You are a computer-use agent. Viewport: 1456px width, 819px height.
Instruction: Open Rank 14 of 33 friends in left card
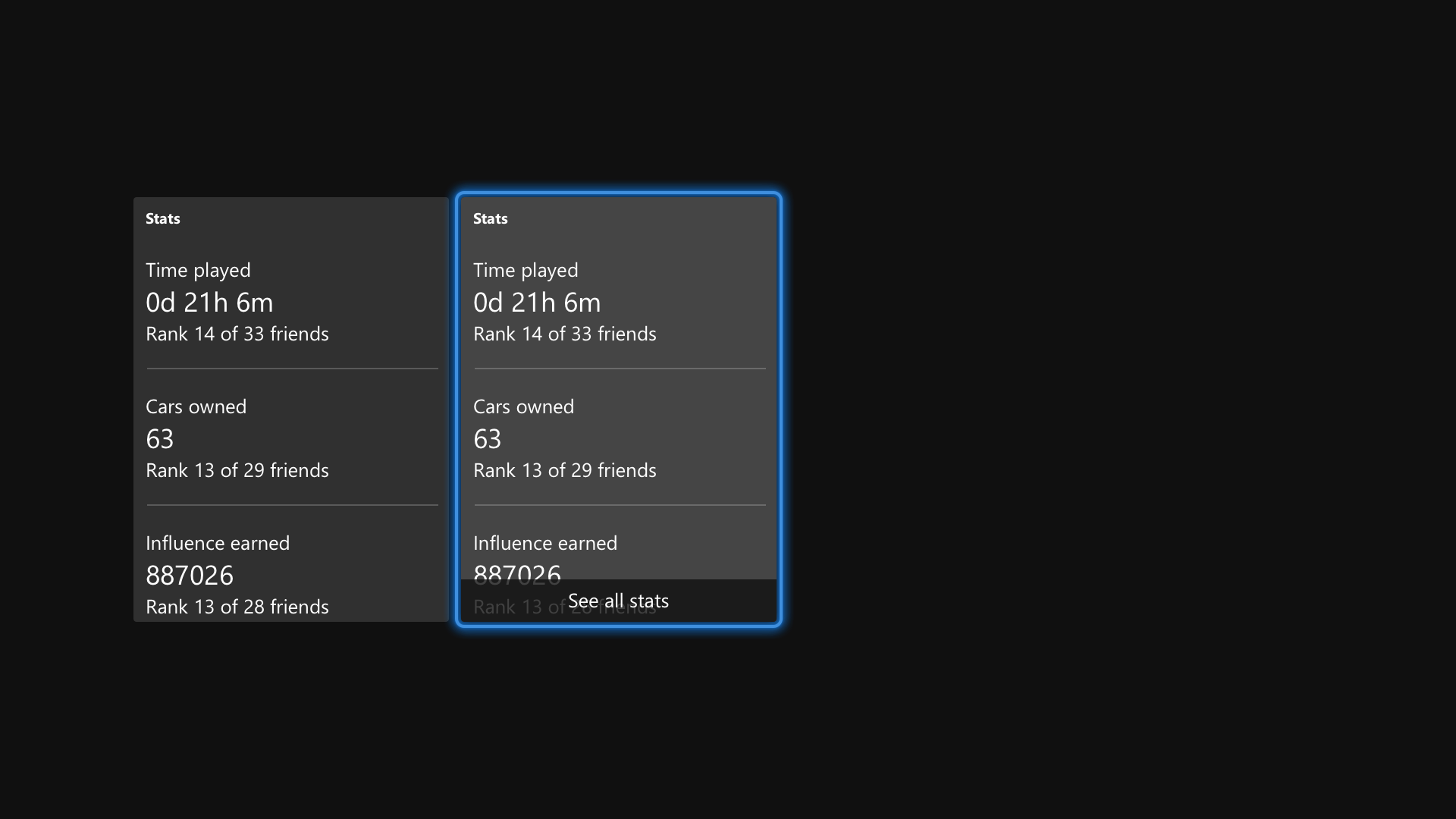pyautogui.click(x=237, y=334)
